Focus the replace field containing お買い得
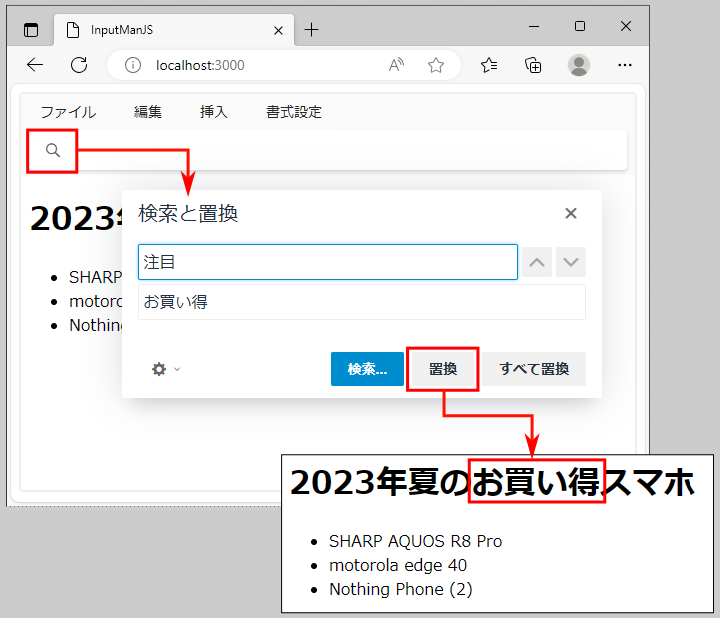This screenshot has width=720, height=618. coord(362,302)
